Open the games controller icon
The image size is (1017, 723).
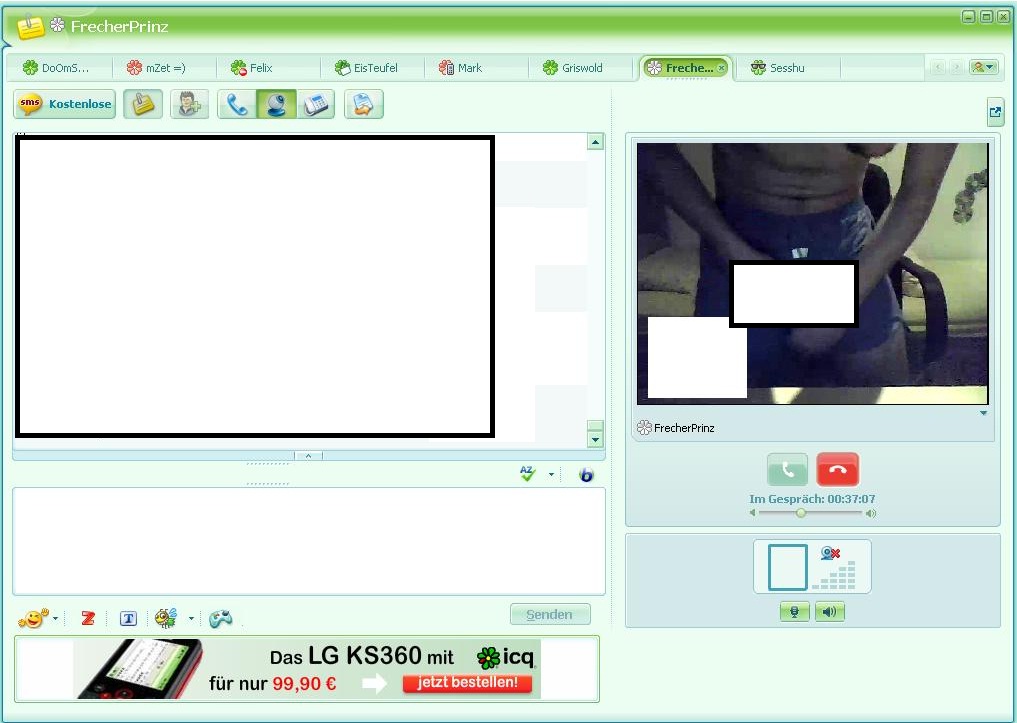coord(220,619)
